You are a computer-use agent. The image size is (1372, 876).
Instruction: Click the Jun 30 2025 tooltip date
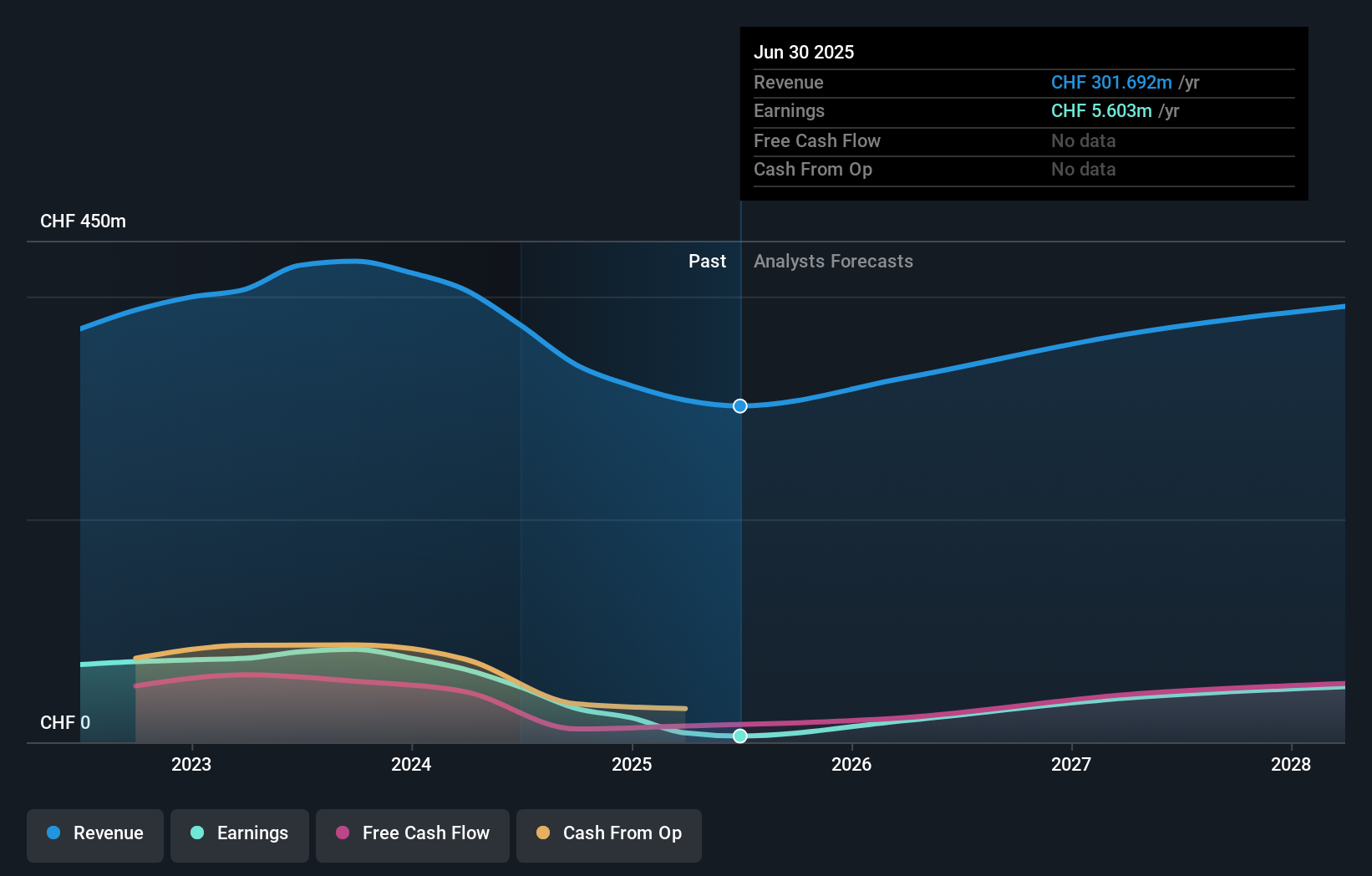(x=804, y=52)
